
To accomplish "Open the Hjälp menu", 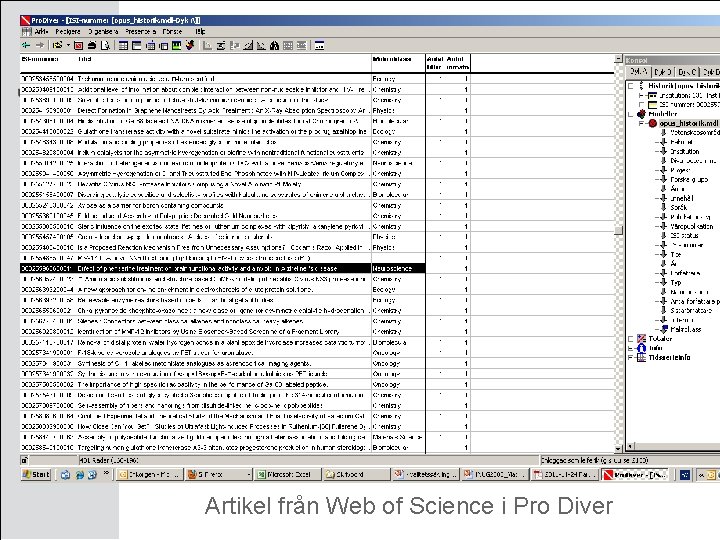I will (x=200, y=31).
